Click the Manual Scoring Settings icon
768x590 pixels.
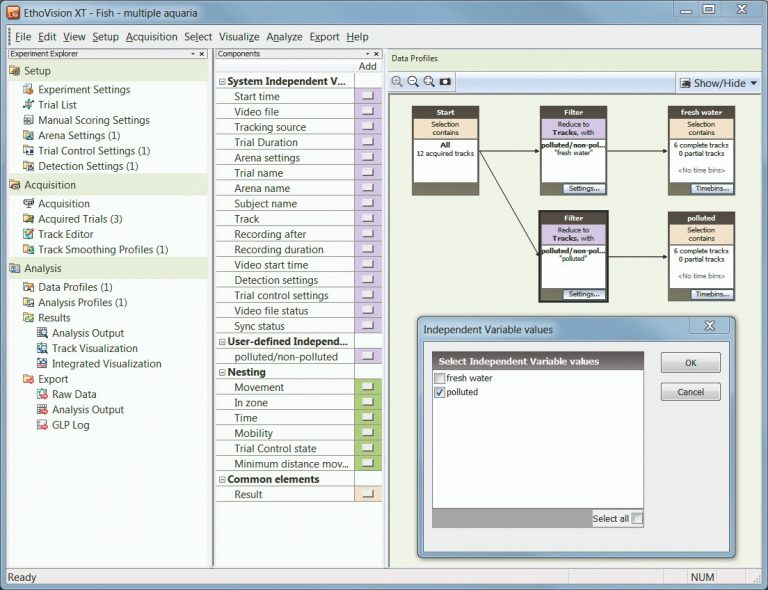[28, 120]
